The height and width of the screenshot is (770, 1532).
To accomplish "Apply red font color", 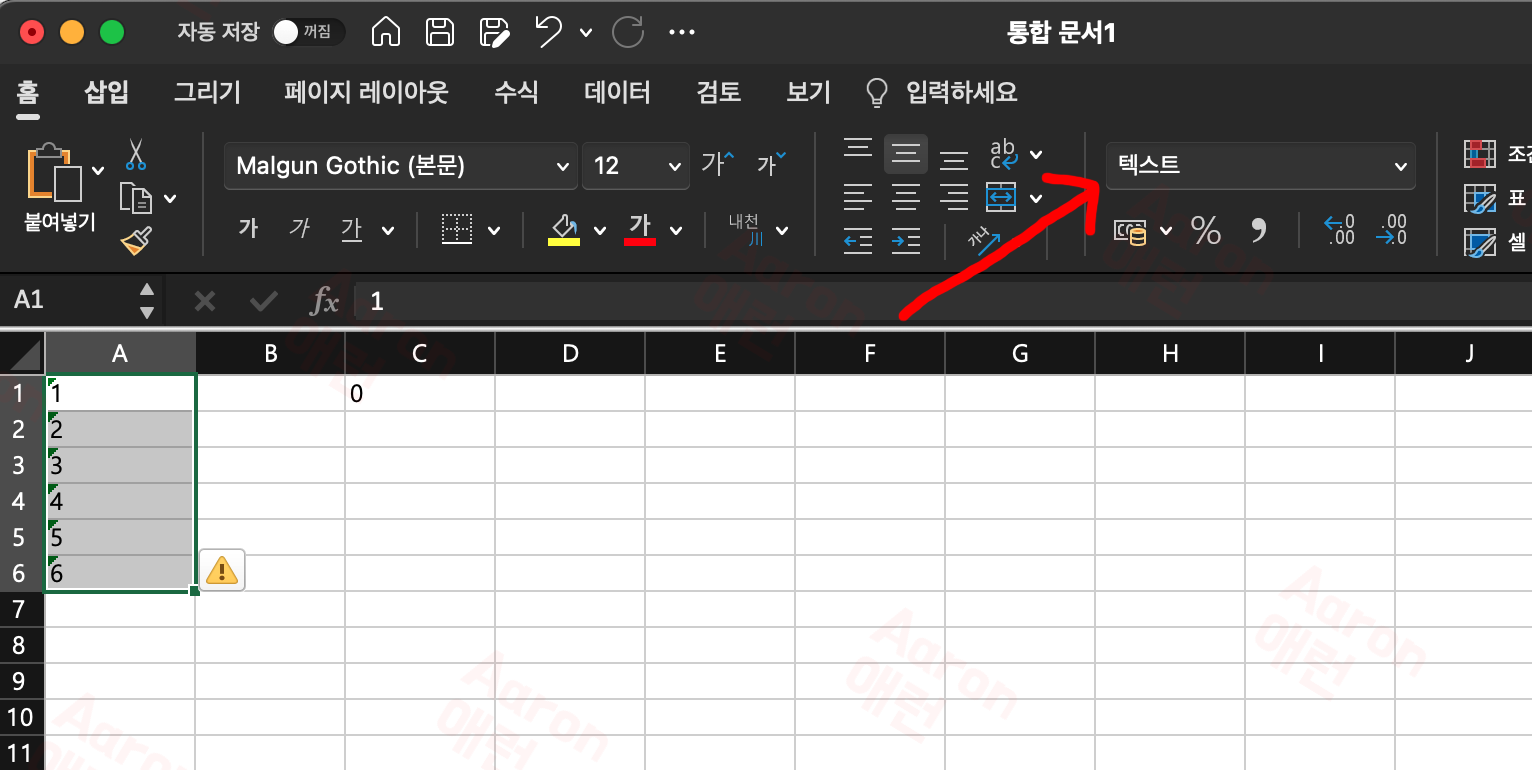I will (640, 229).
